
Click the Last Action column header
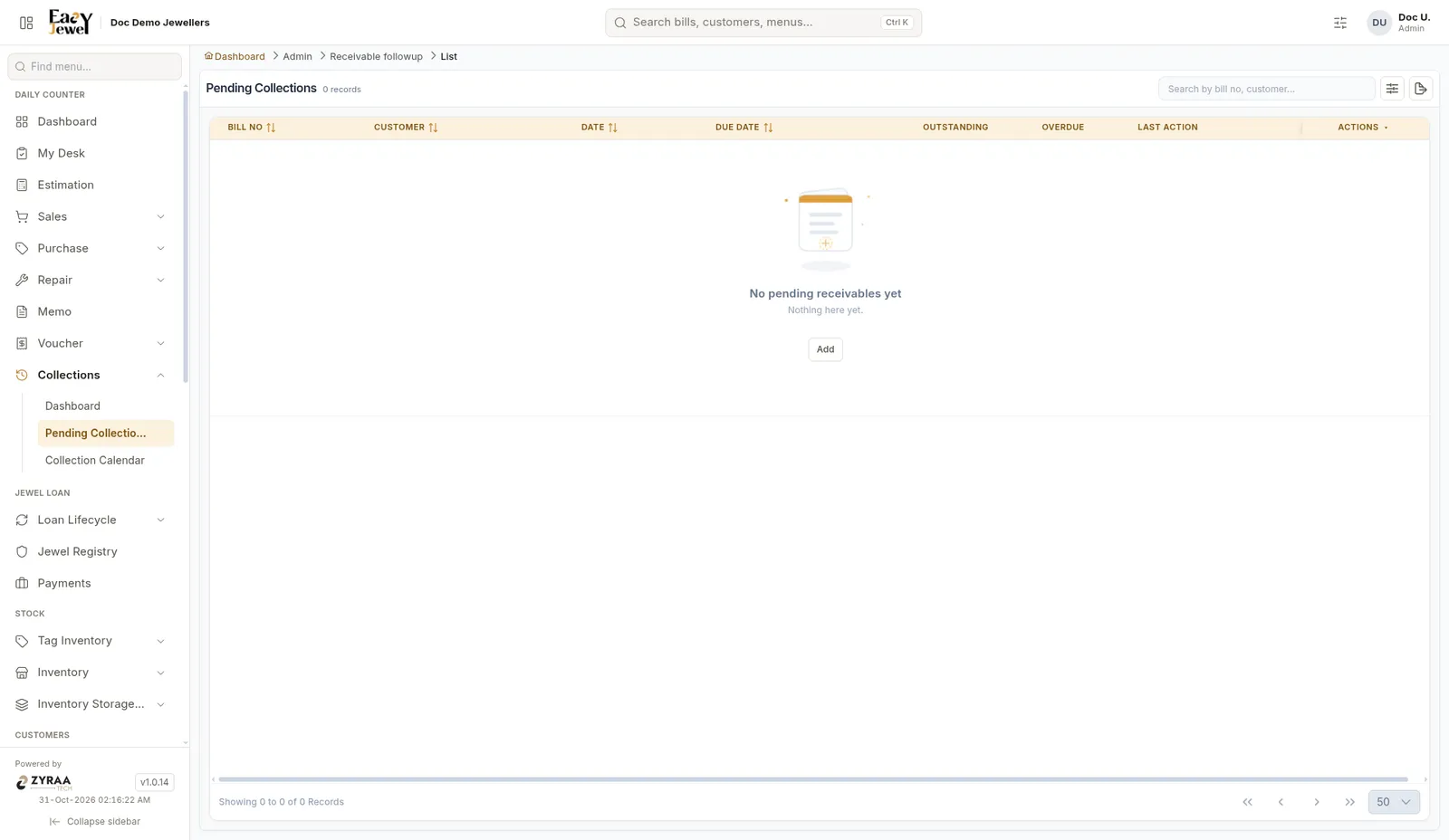coord(1167,128)
